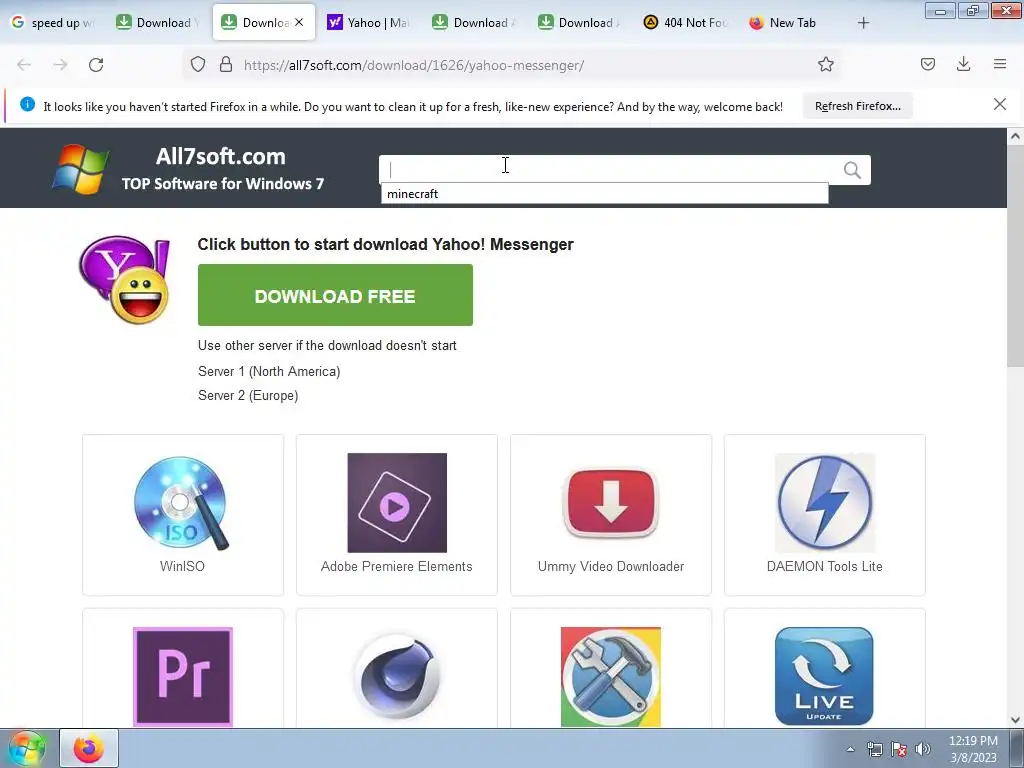Open the Save to Pocket icon
Image resolution: width=1024 pixels, height=768 pixels.
(928, 64)
